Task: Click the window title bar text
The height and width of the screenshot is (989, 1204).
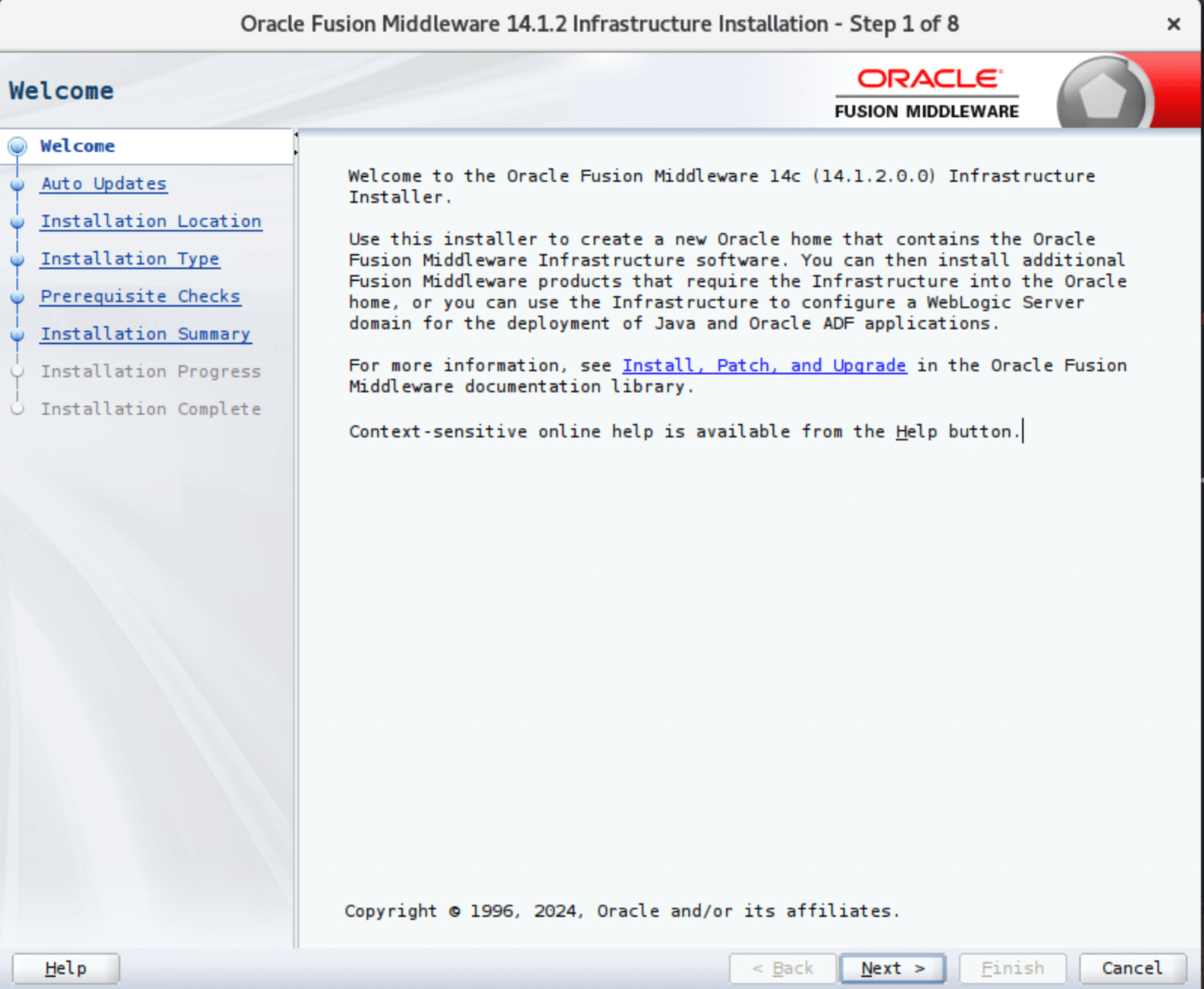Action: [x=599, y=24]
